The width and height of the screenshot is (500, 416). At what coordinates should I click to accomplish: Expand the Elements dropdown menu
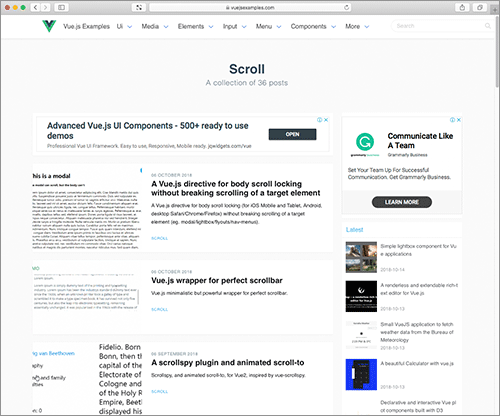point(195,26)
